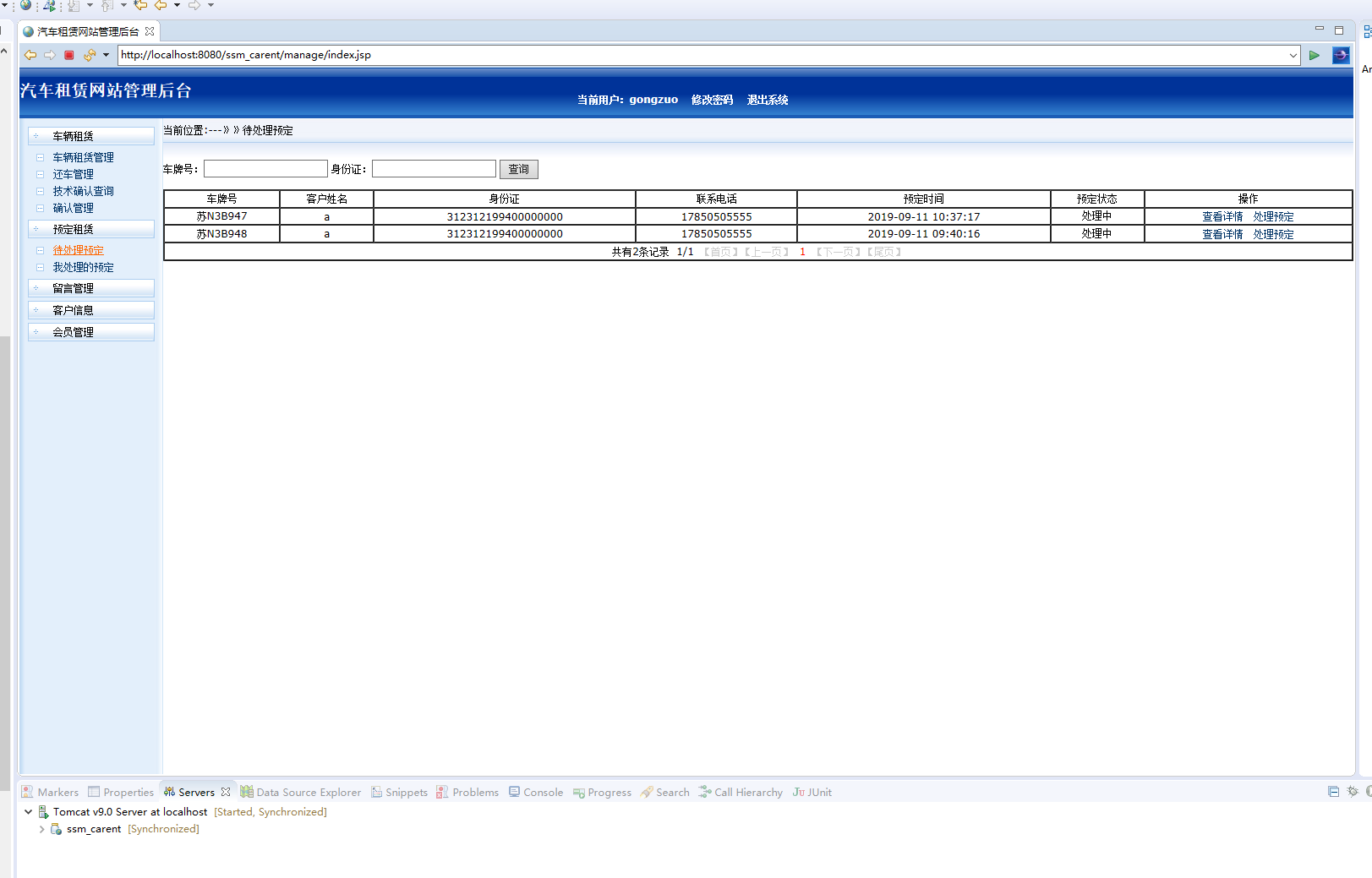The height and width of the screenshot is (878, 1372).
Task: Expand the 留言管理 sidebar section
Action: 36,288
